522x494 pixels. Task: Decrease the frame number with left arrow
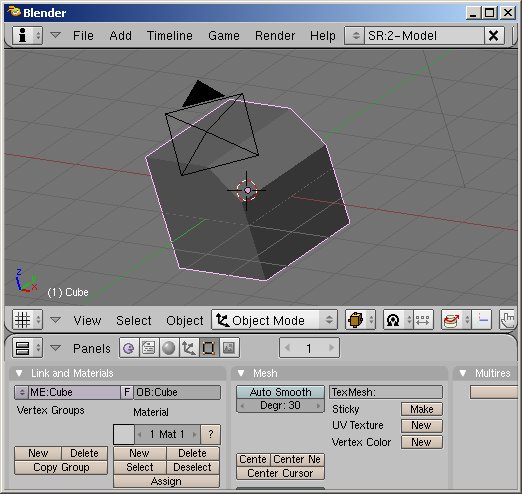(287, 348)
